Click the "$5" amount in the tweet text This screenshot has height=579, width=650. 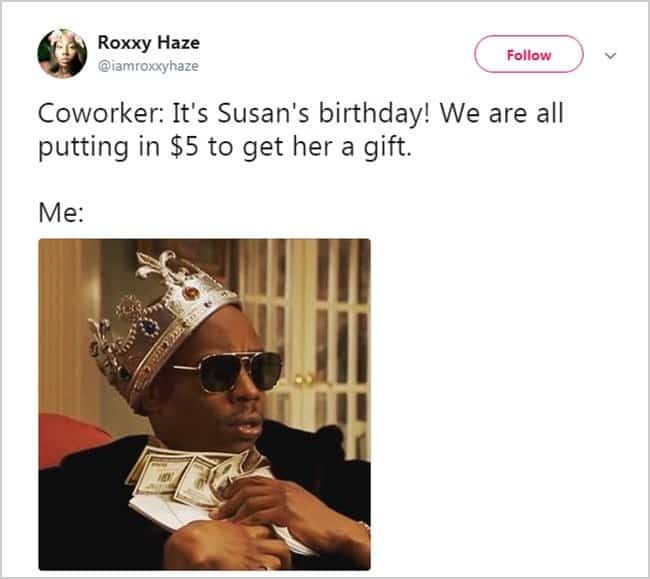pyautogui.click(x=184, y=148)
